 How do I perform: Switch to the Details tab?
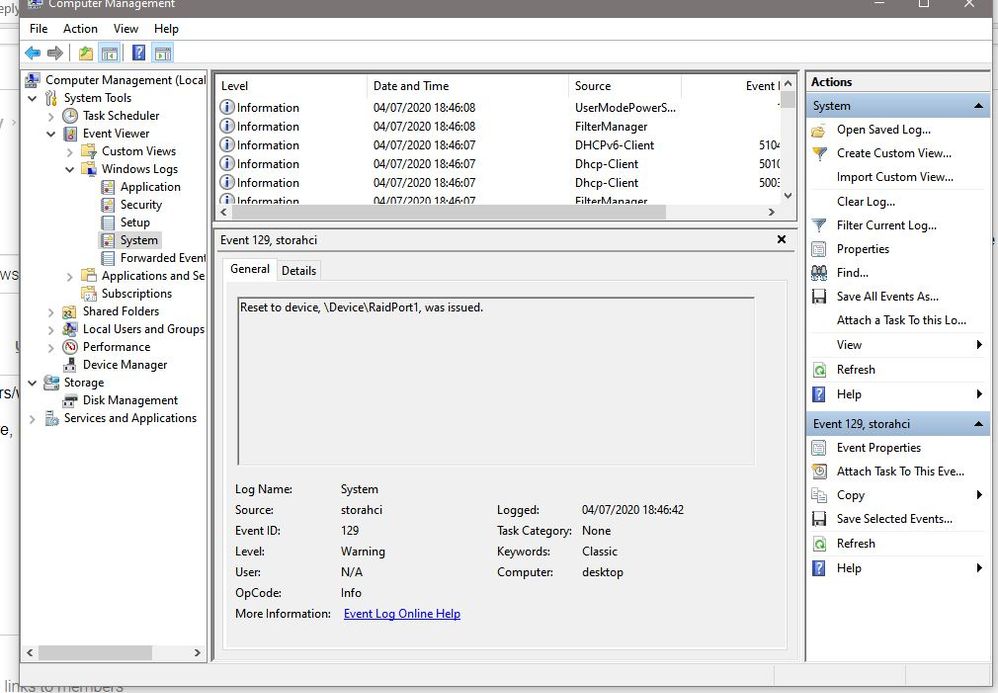tap(299, 270)
